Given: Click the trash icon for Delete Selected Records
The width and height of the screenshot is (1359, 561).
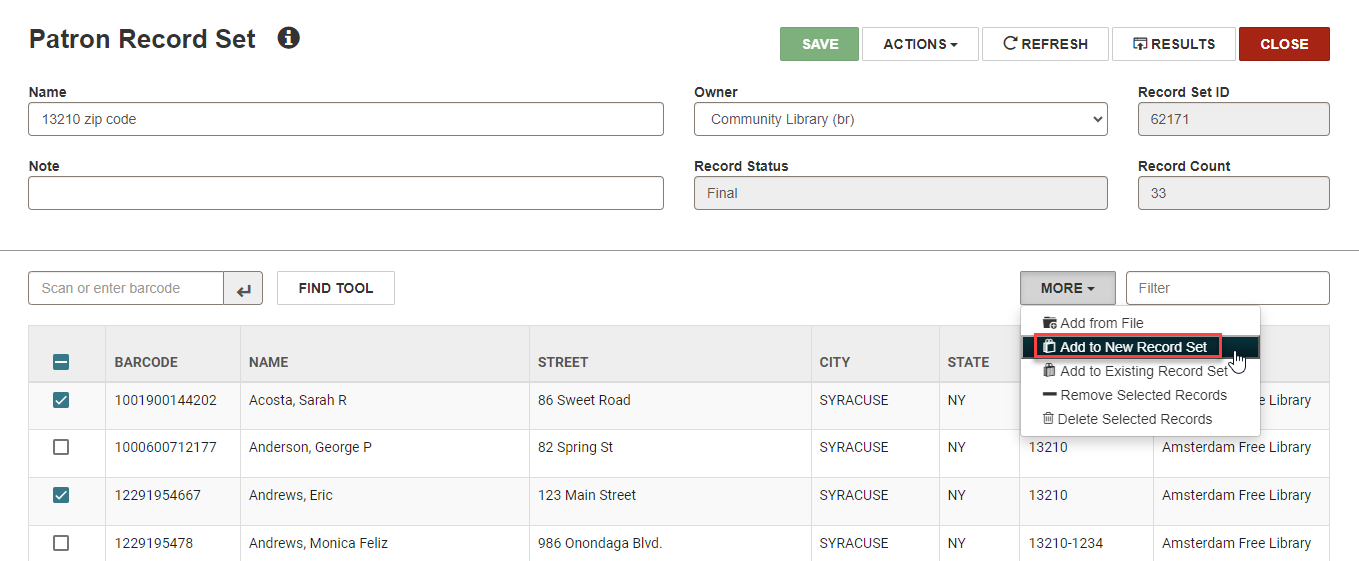Looking at the screenshot, I should click(x=1048, y=419).
